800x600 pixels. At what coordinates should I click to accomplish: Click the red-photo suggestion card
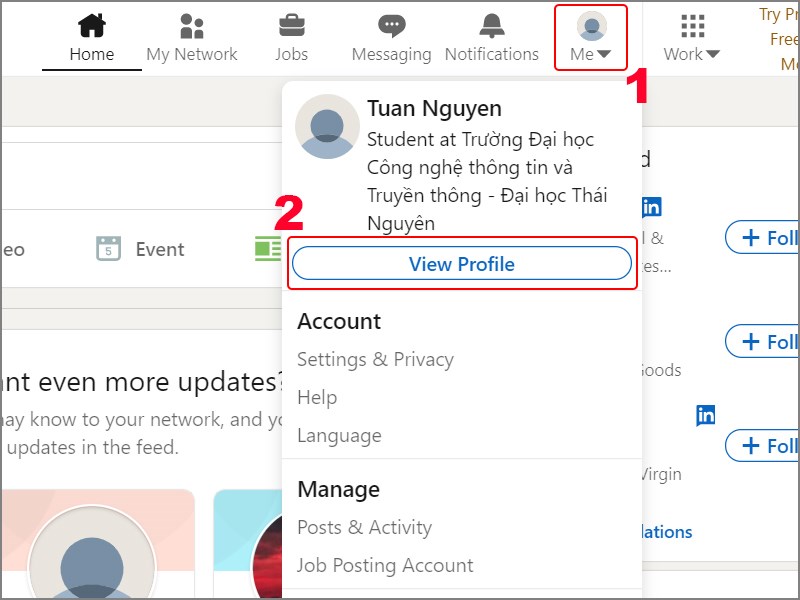point(248,544)
